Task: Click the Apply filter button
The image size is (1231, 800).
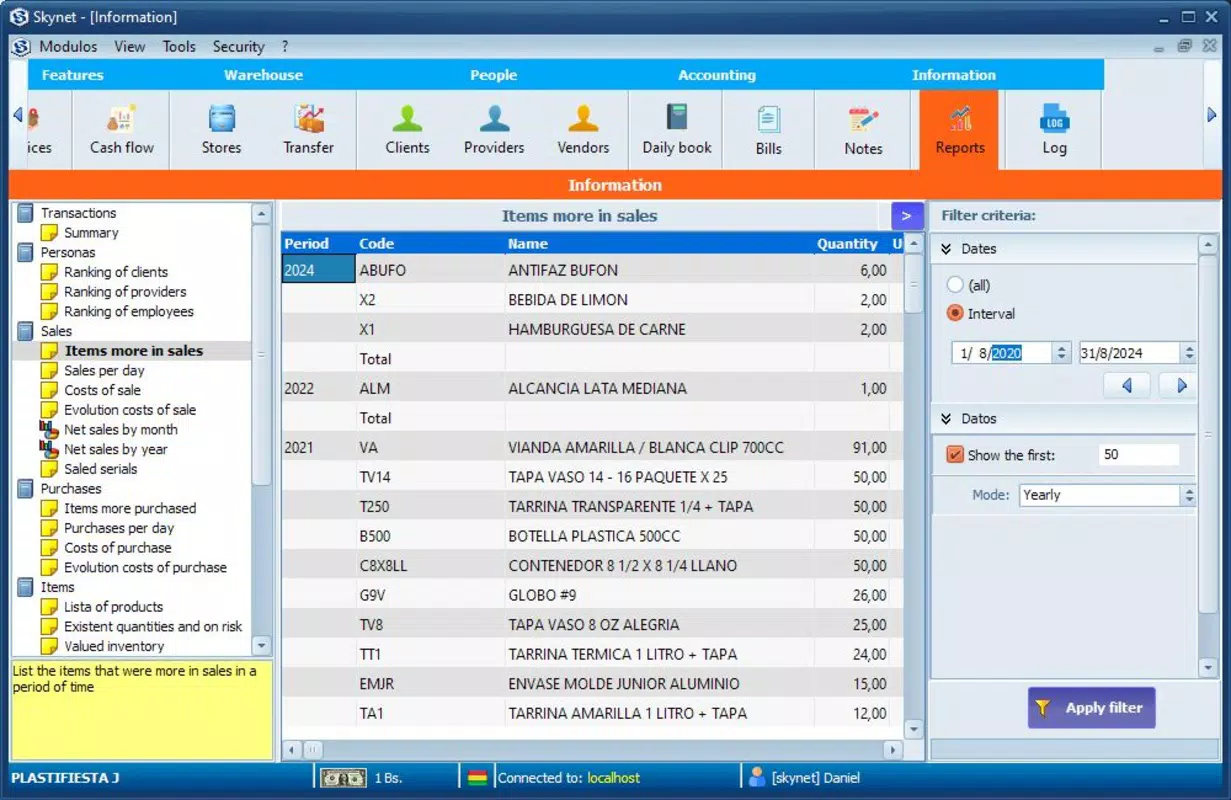Action: (x=1091, y=708)
